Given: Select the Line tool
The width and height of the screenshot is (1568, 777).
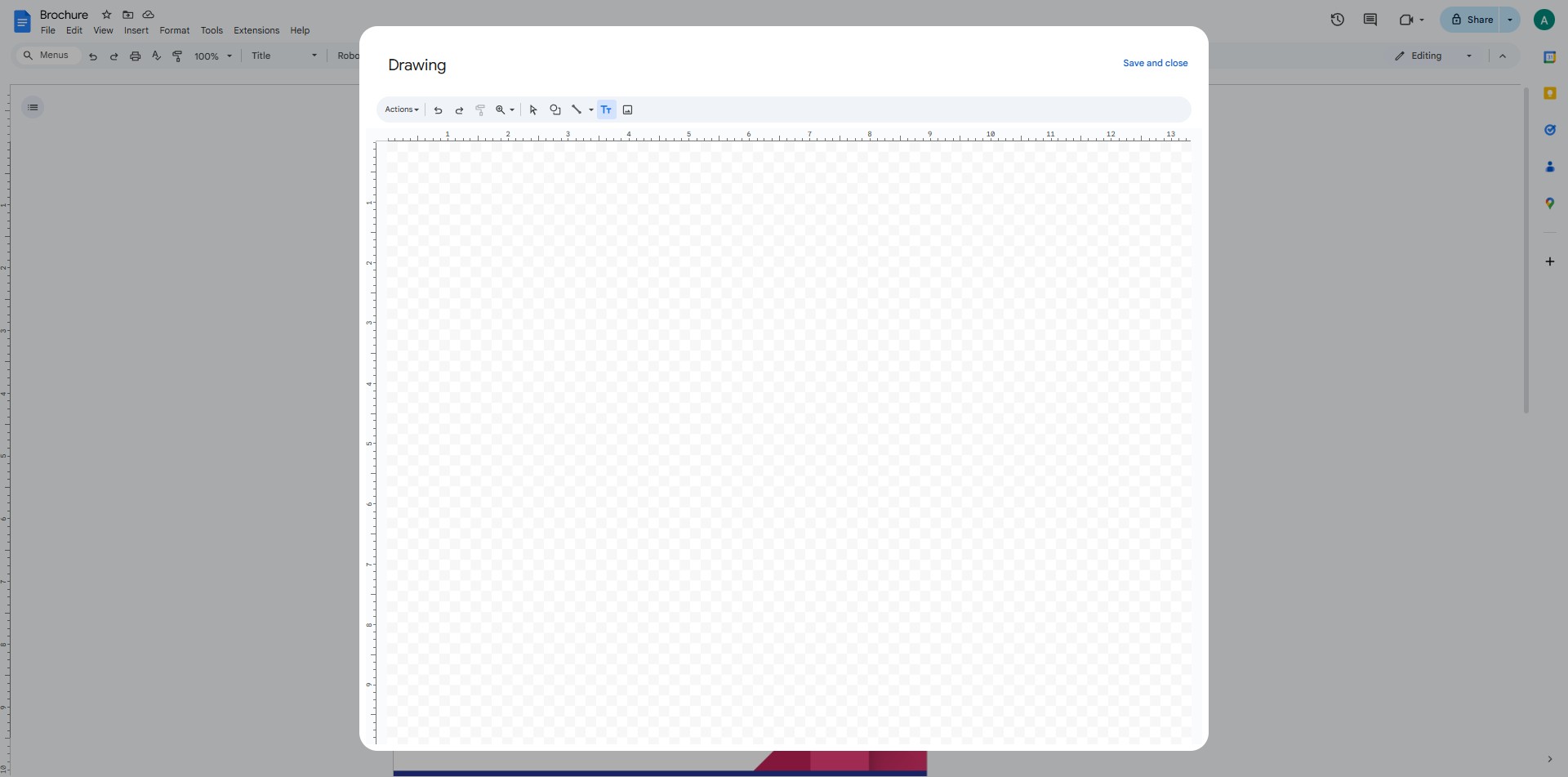Looking at the screenshot, I should click(577, 109).
